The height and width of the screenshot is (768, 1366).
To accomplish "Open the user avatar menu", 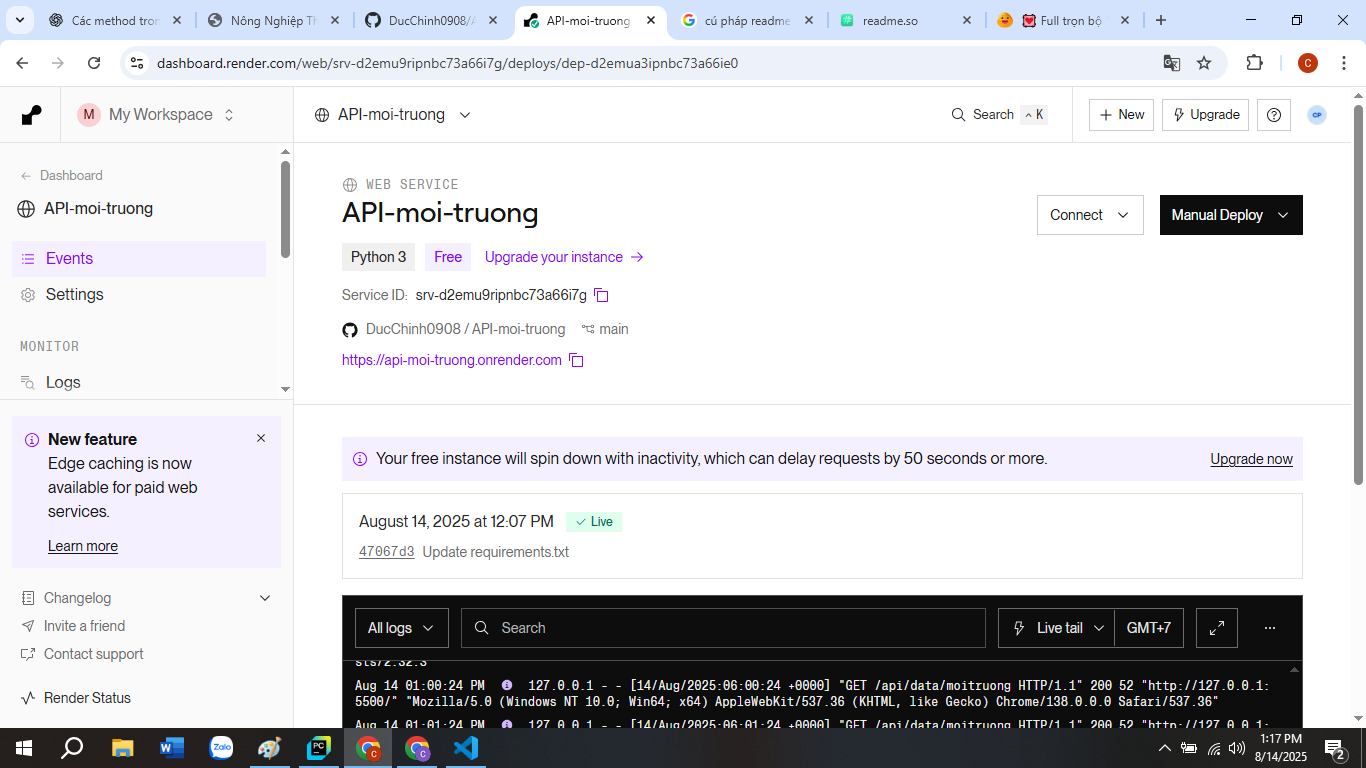I will [x=1317, y=115].
